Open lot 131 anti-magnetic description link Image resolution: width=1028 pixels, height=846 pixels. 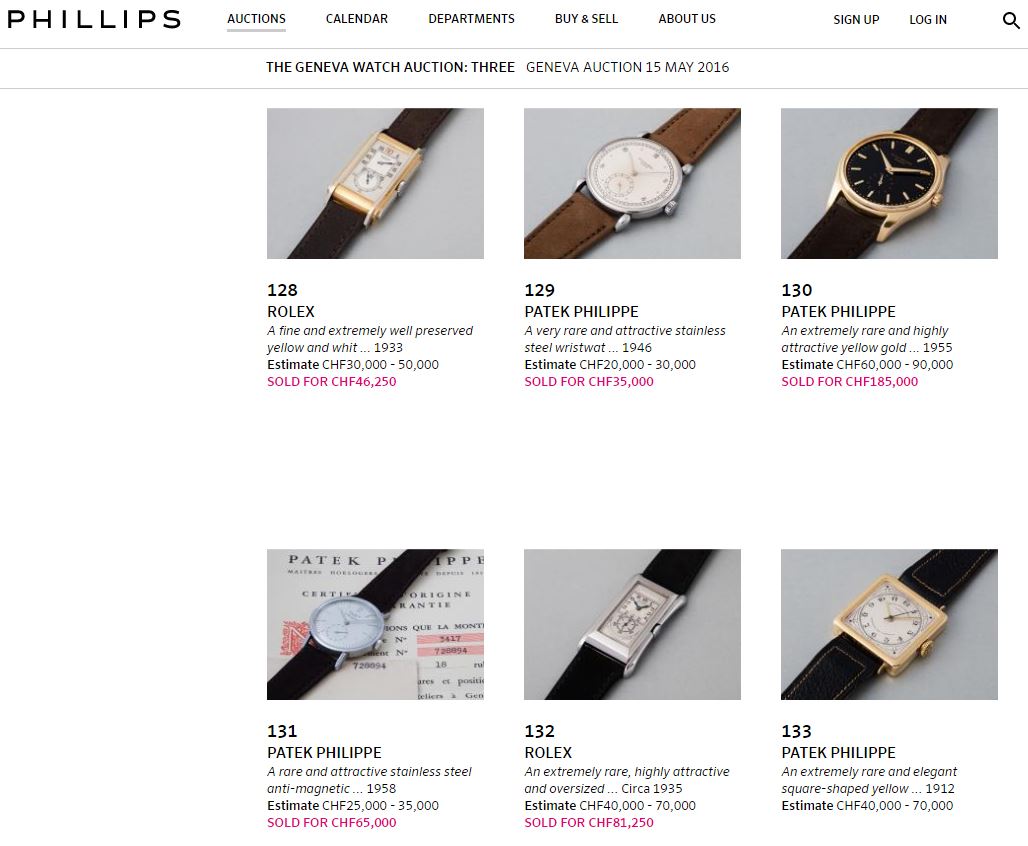click(x=369, y=780)
